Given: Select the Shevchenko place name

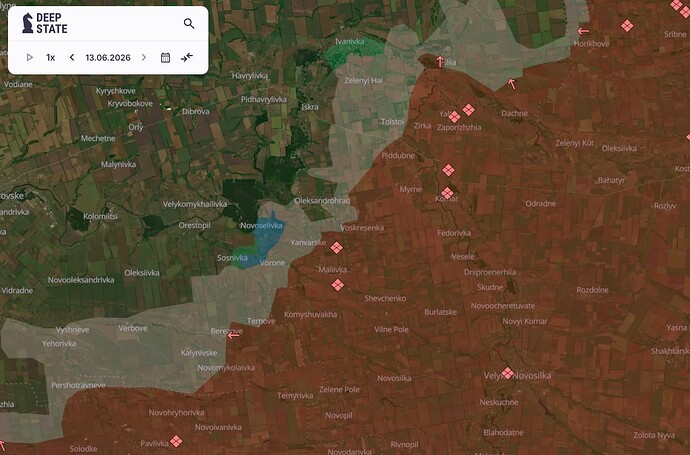Looking at the screenshot, I should click(x=385, y=298).
